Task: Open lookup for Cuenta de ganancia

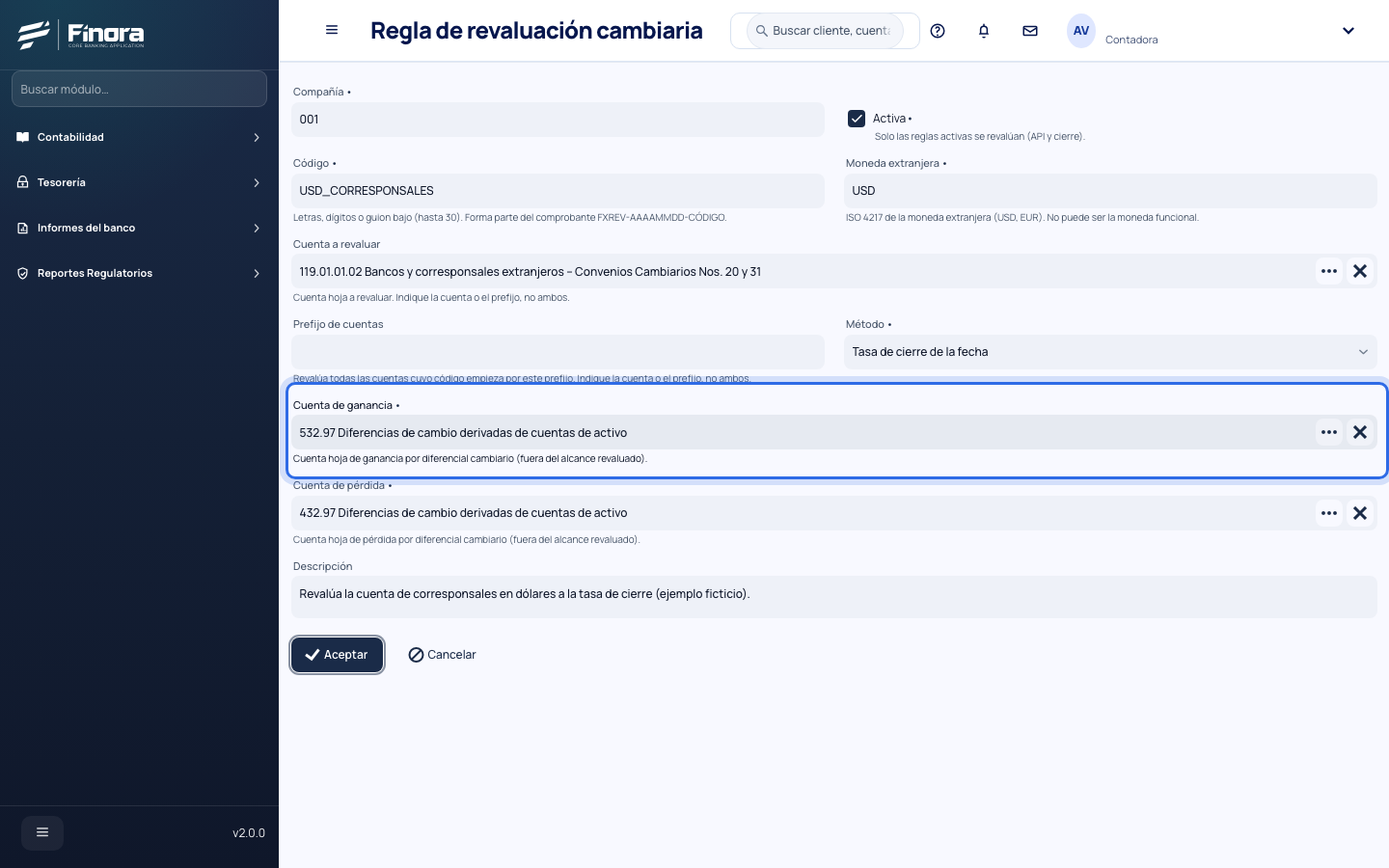Action: point(1329,432)
